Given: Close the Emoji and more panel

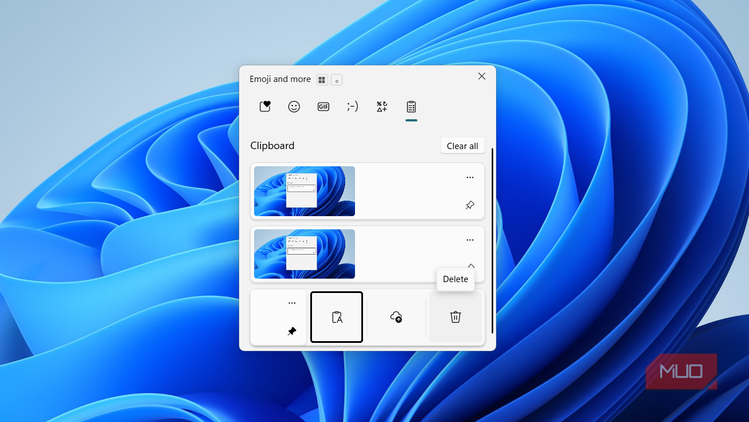Looking at the screenshot, I should click(x=482, y=76).
